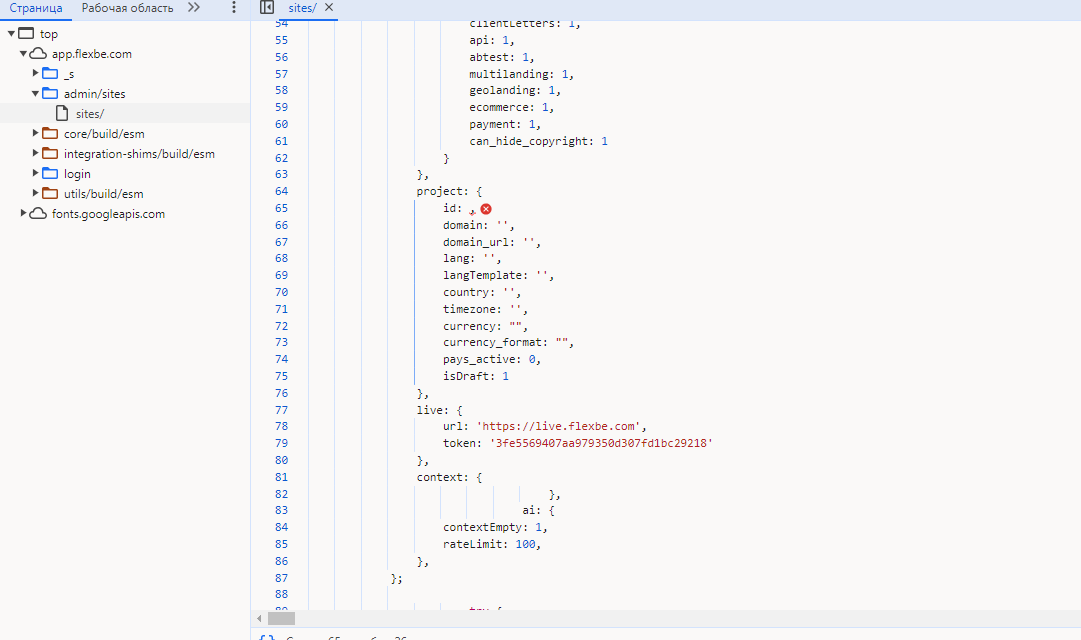Click the top frame window icon

click(x=26, y=34)
